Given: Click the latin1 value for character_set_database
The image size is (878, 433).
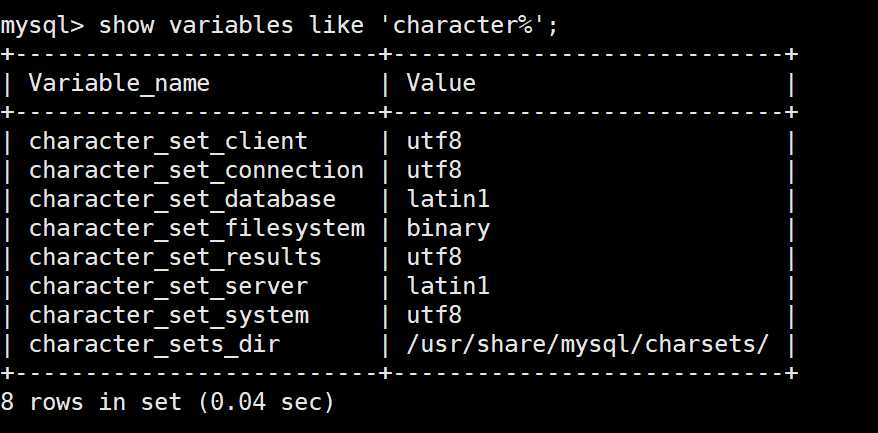Looking at the screenshot, I should (448, 199).
